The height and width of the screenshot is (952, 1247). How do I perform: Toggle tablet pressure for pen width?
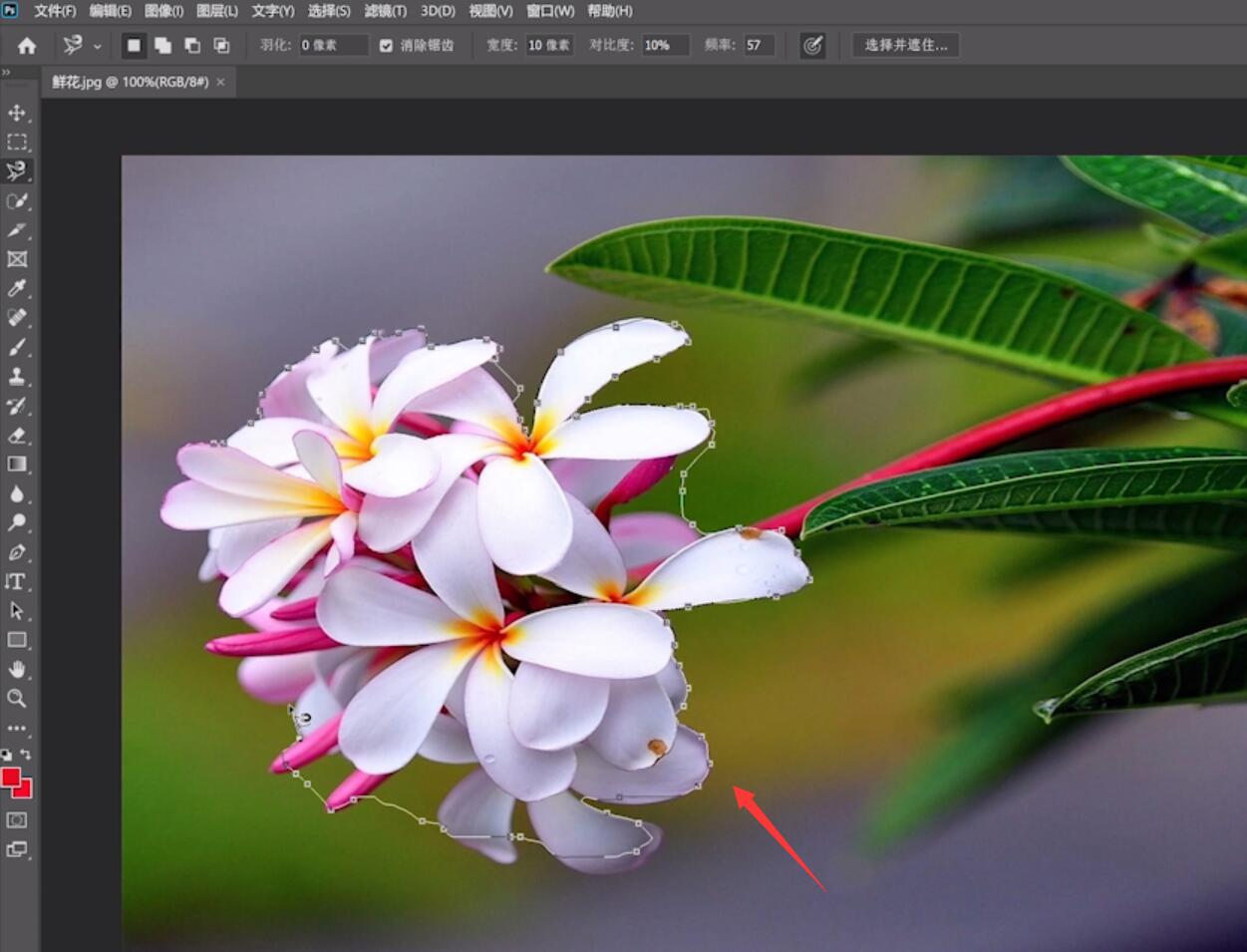(x=812, y=45)
